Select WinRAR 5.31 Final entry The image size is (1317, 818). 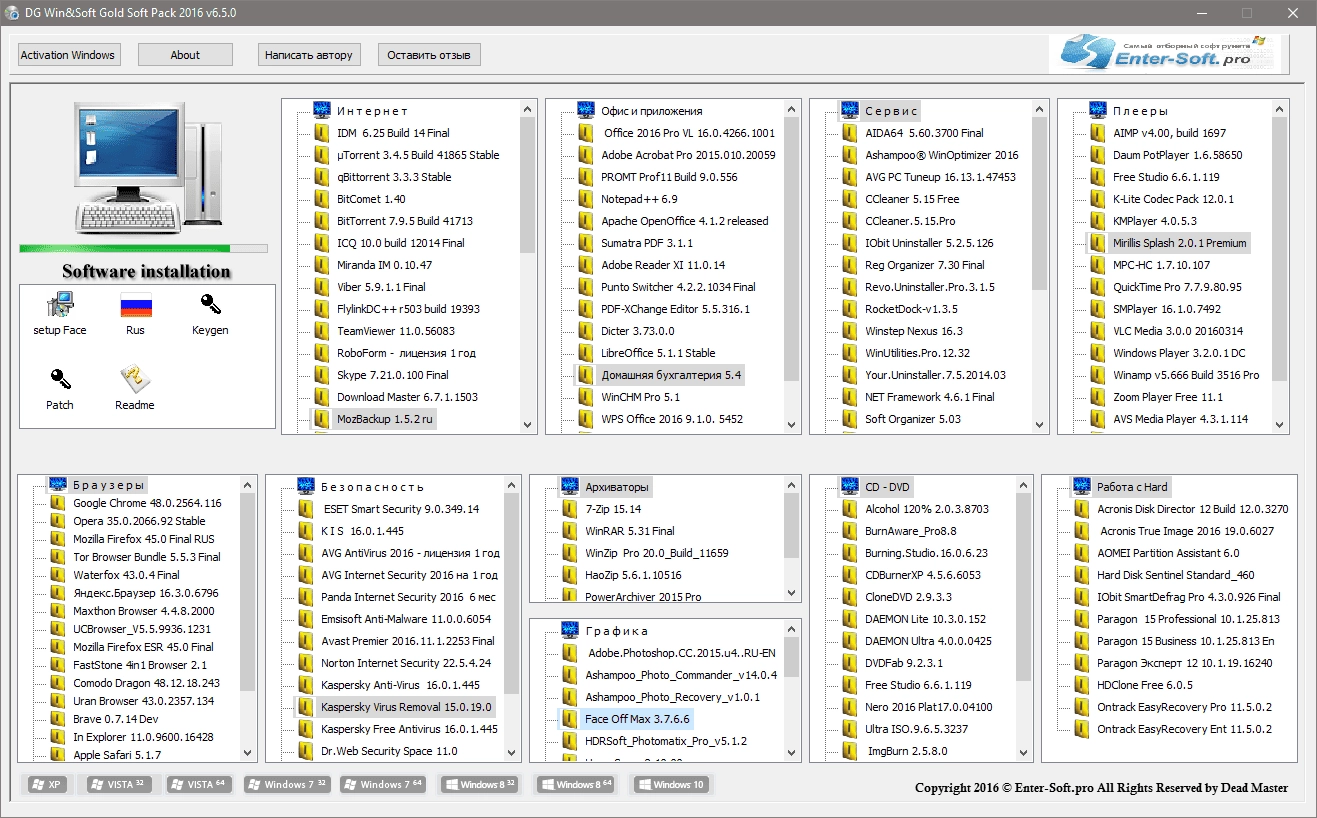(x=630, y=531)
